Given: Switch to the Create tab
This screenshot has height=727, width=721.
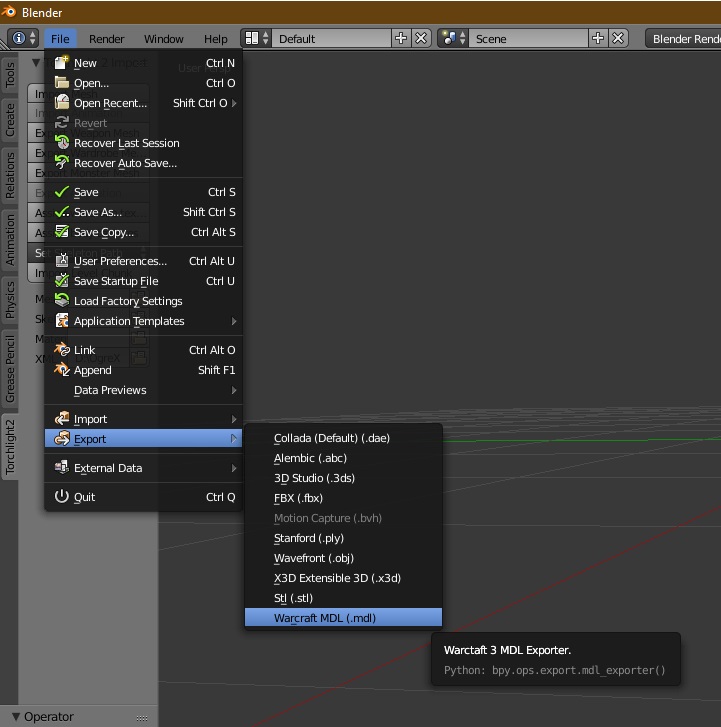Looking at the screenshot, I should [x=10, y=120].
